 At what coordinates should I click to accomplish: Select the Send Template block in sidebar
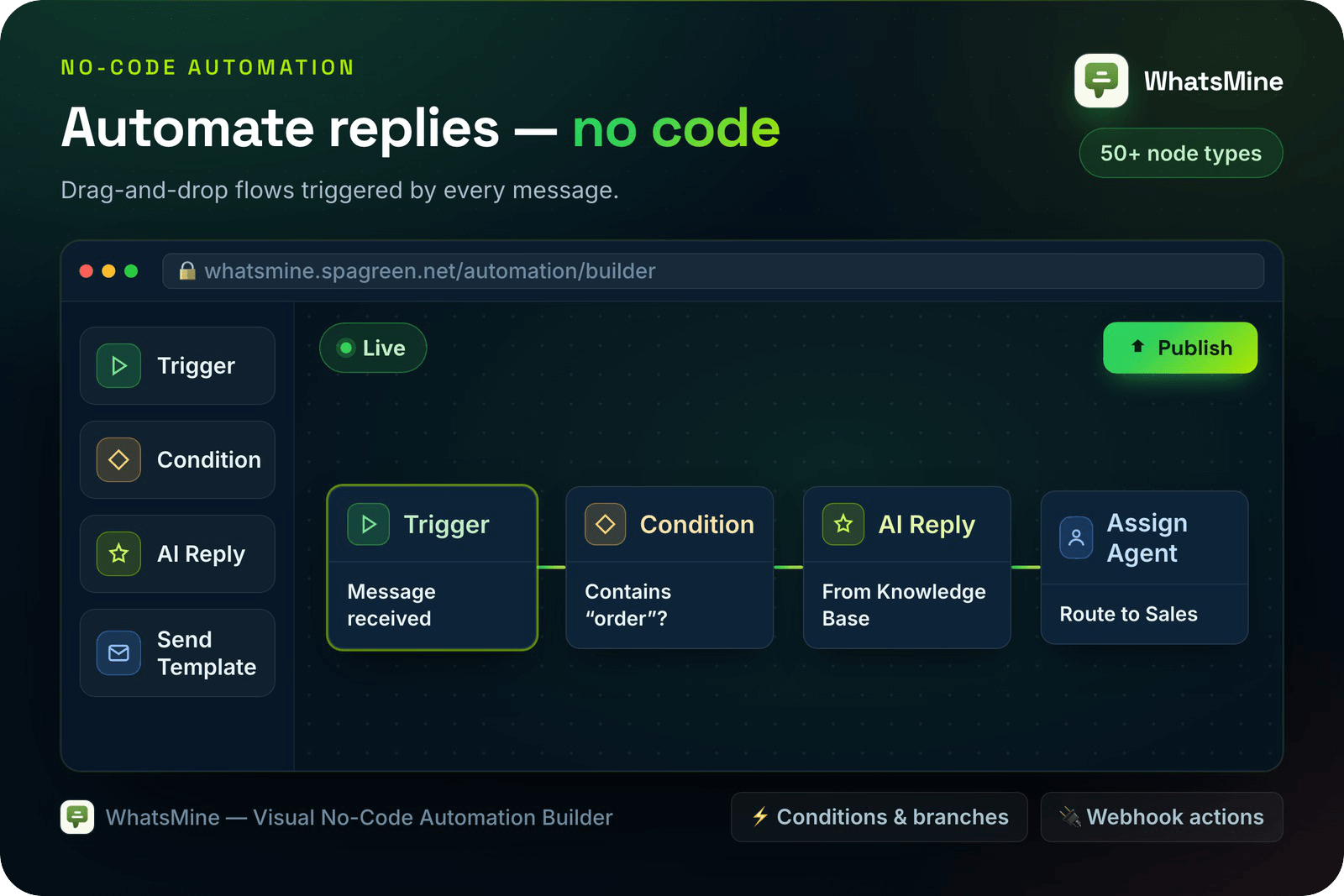(177, 653)
